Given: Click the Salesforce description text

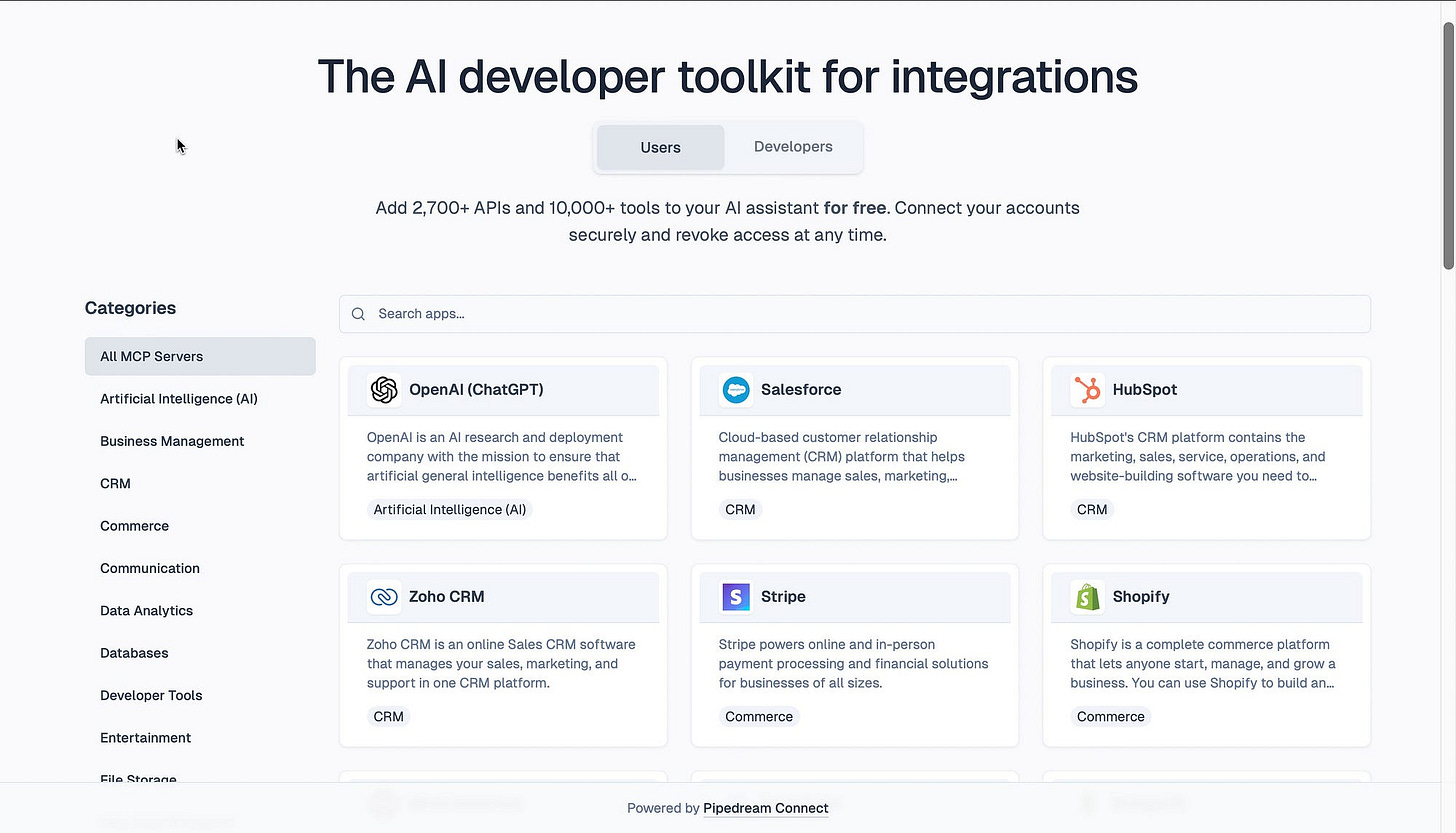Looking at the screenshot, I should coord(842,457).
